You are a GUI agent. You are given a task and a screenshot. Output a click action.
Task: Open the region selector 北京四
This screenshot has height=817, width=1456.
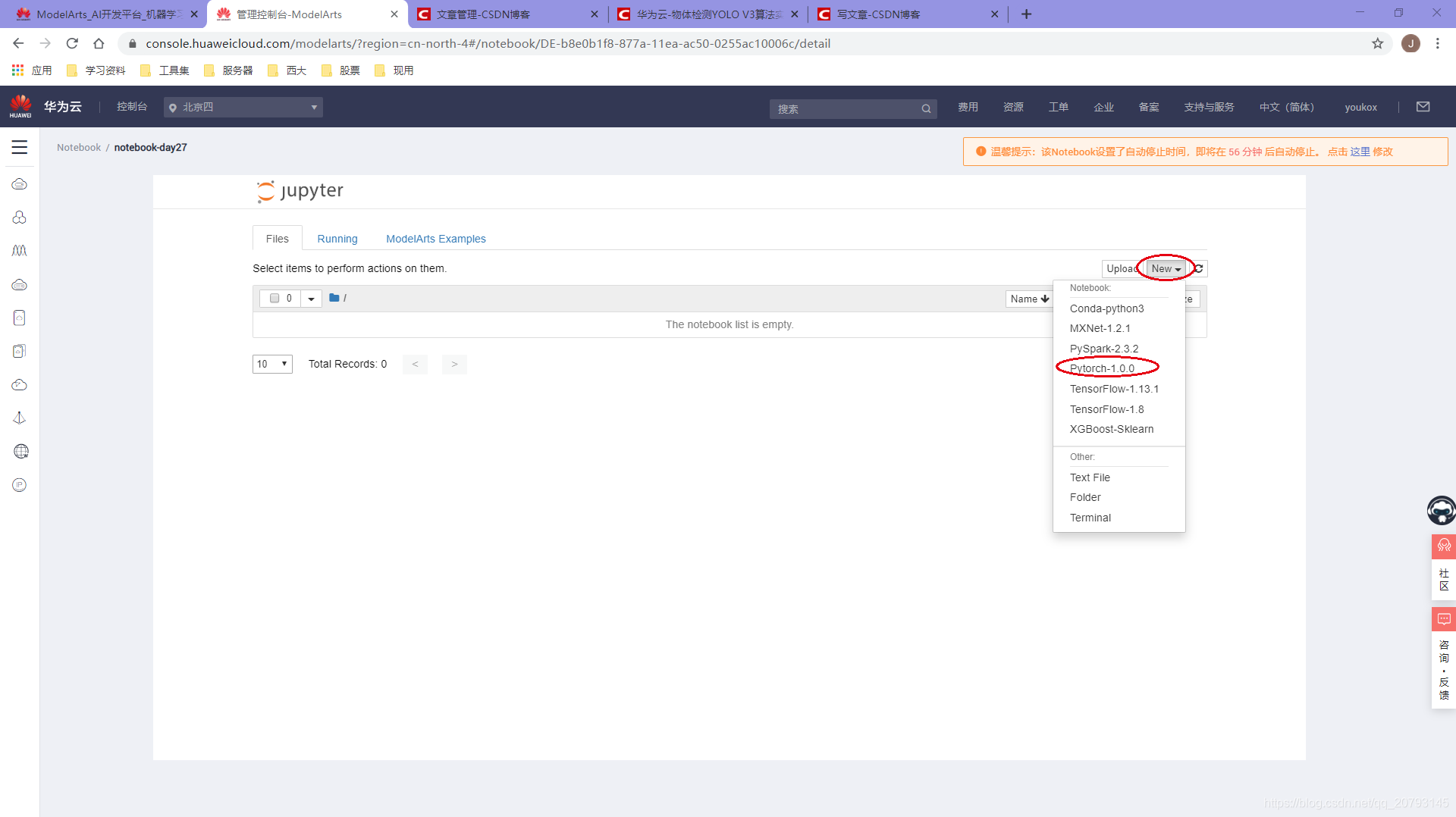click(x=243, y=107)
